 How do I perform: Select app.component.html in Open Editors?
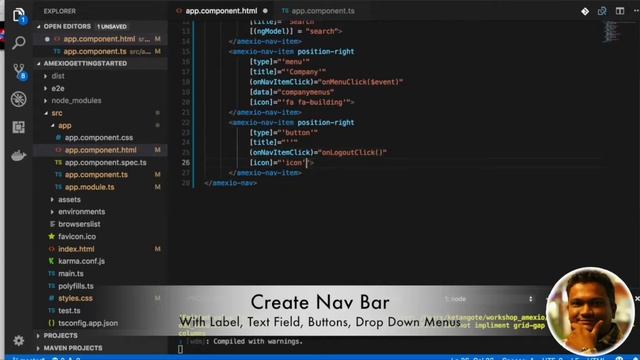(100, 39)
